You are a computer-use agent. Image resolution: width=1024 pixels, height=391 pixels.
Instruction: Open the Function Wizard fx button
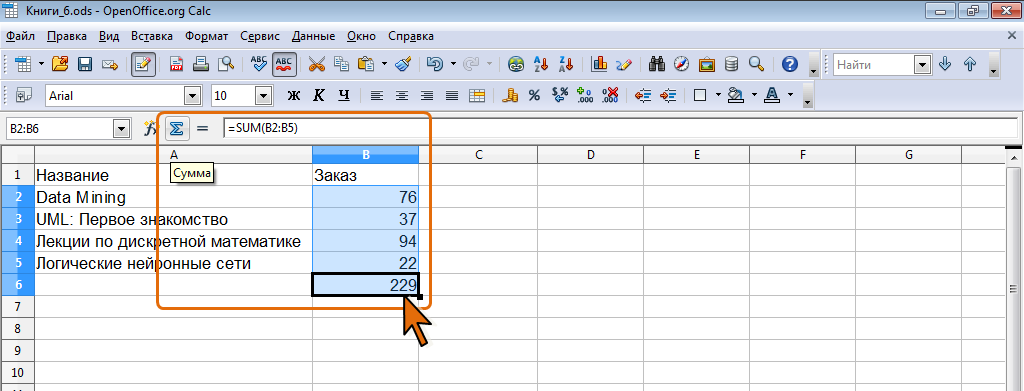click(x=150, y=129)
